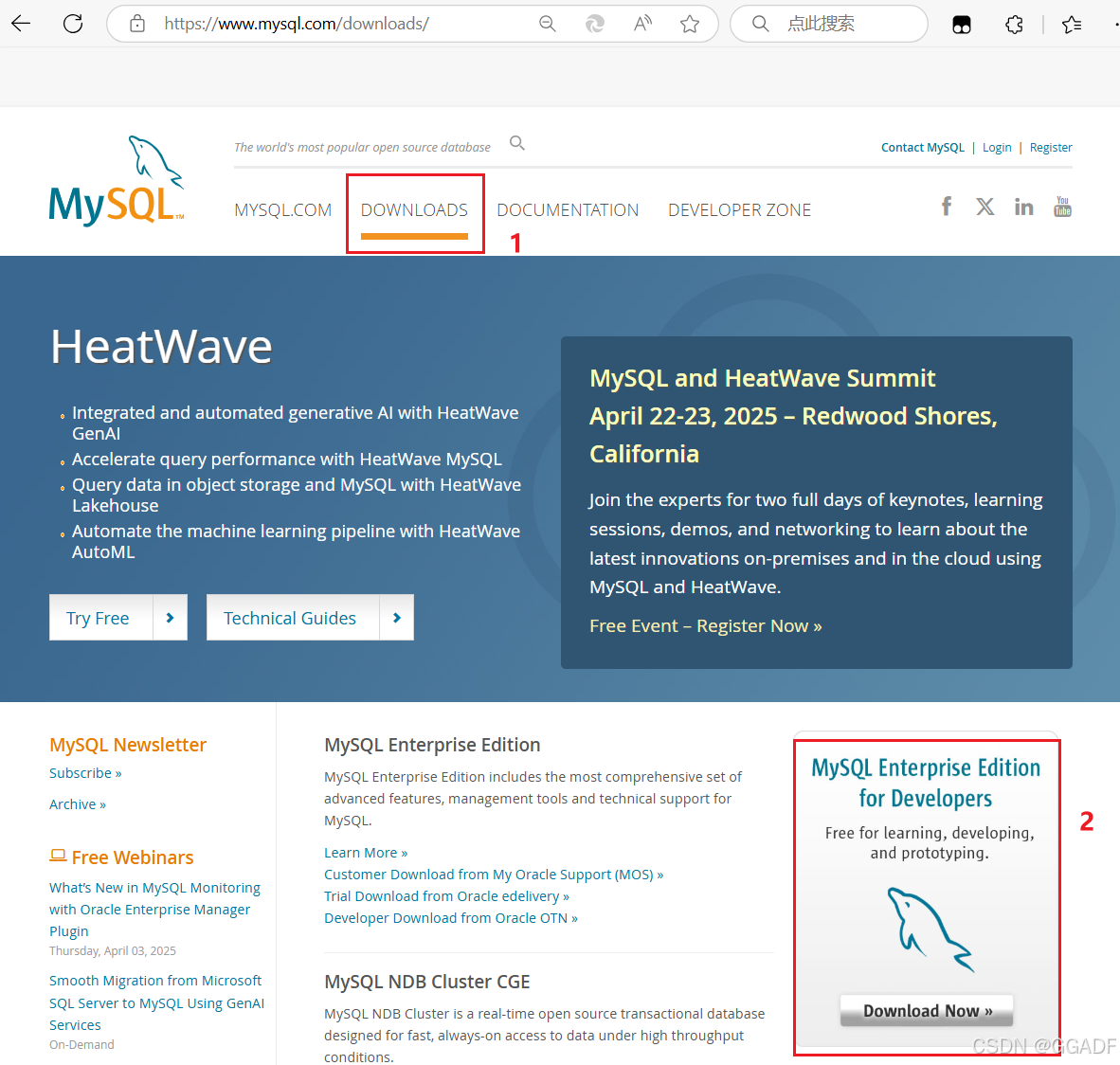Click the HeatWave banner title
Viewport: 1120px width, 1065px height.
(161, 347)
